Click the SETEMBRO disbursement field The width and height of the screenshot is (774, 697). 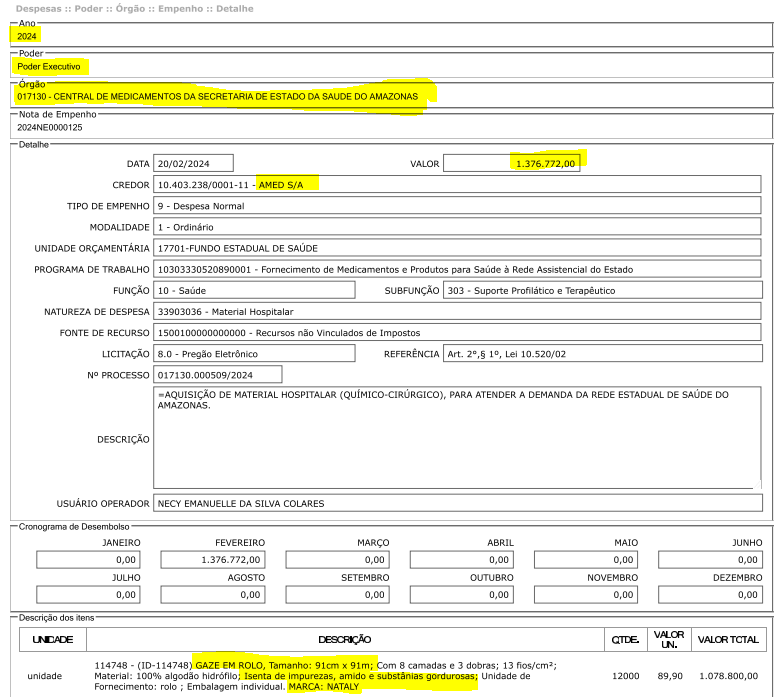click(x=338, y=595)
